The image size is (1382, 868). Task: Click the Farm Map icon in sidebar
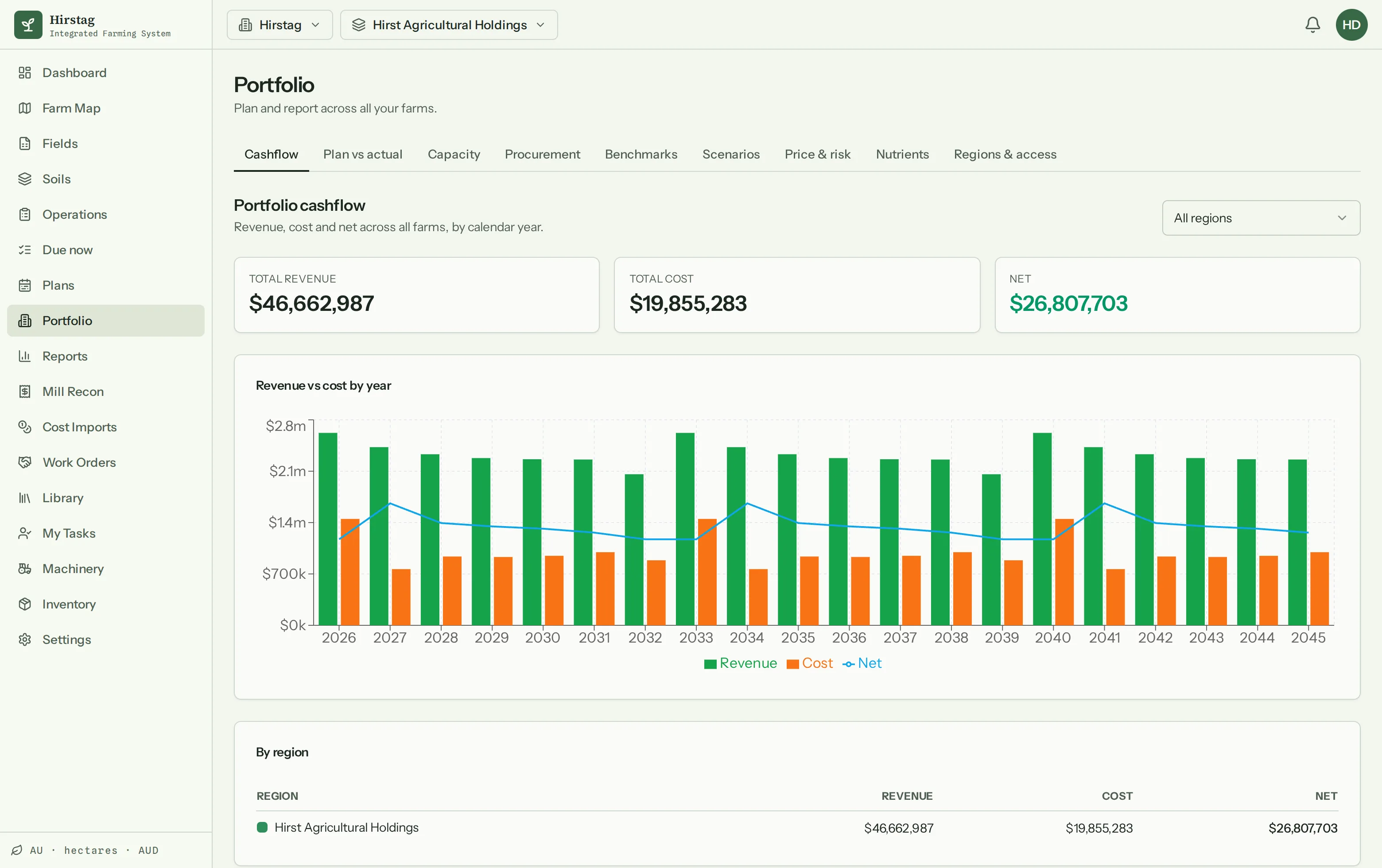tap(25, 108)
